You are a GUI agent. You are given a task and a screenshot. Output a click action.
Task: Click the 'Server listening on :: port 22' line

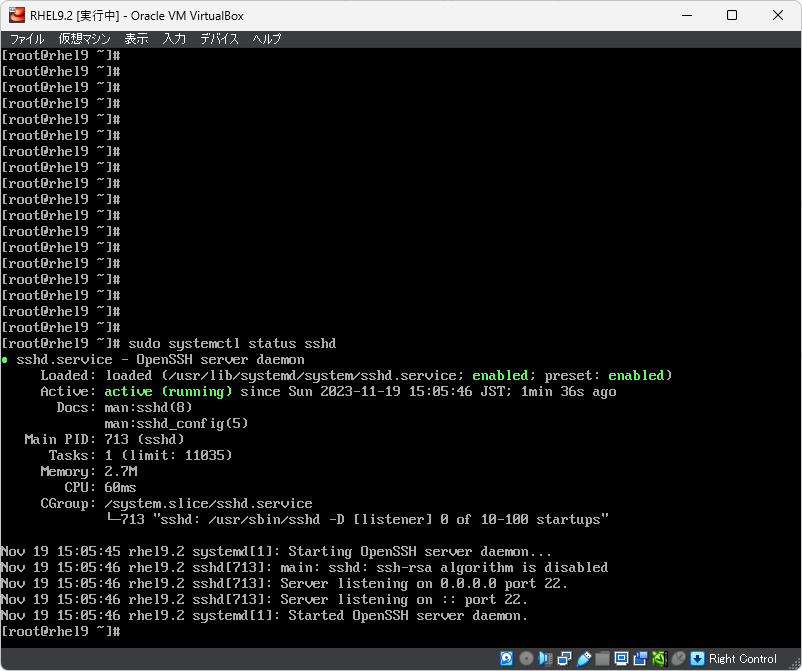pos(264,599)
